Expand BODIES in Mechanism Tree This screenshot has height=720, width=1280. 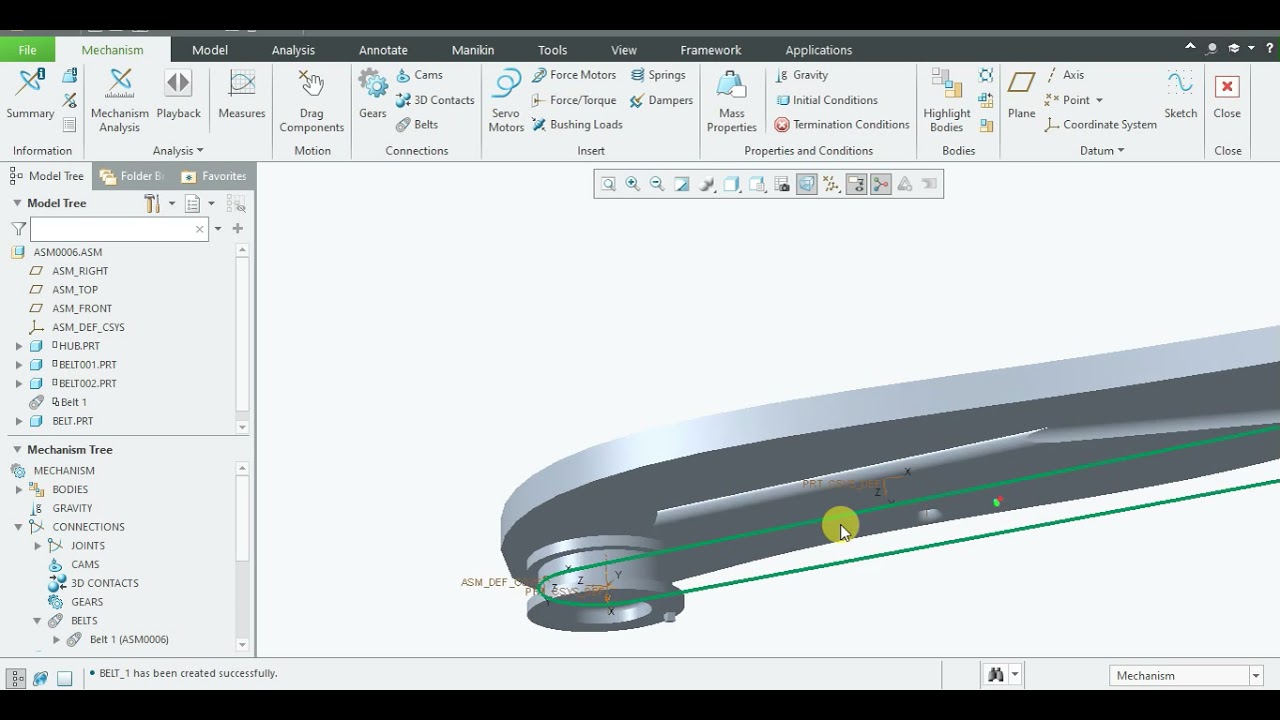(19, 490)
